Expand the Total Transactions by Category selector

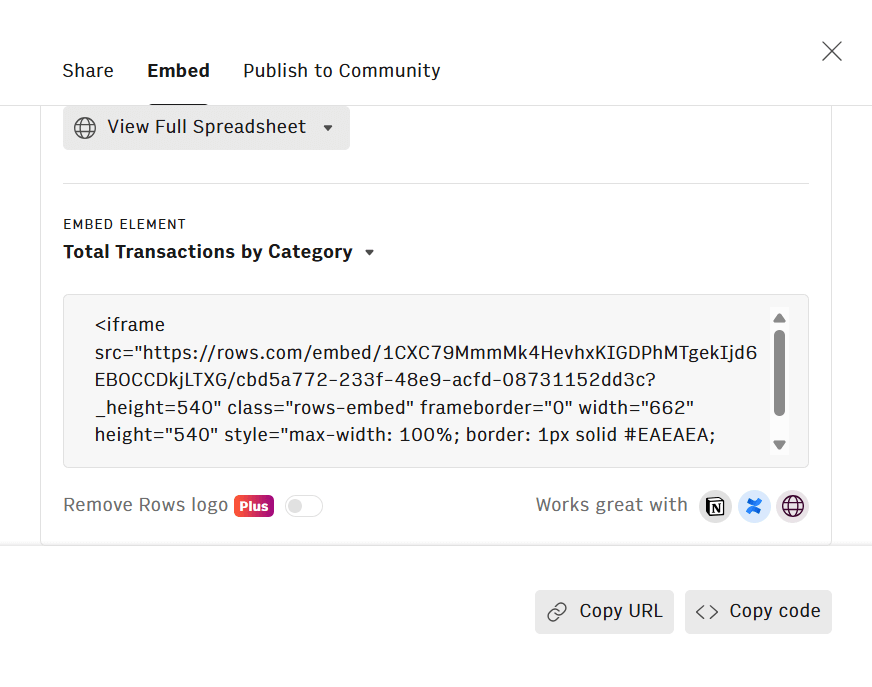tap(369, 252)
